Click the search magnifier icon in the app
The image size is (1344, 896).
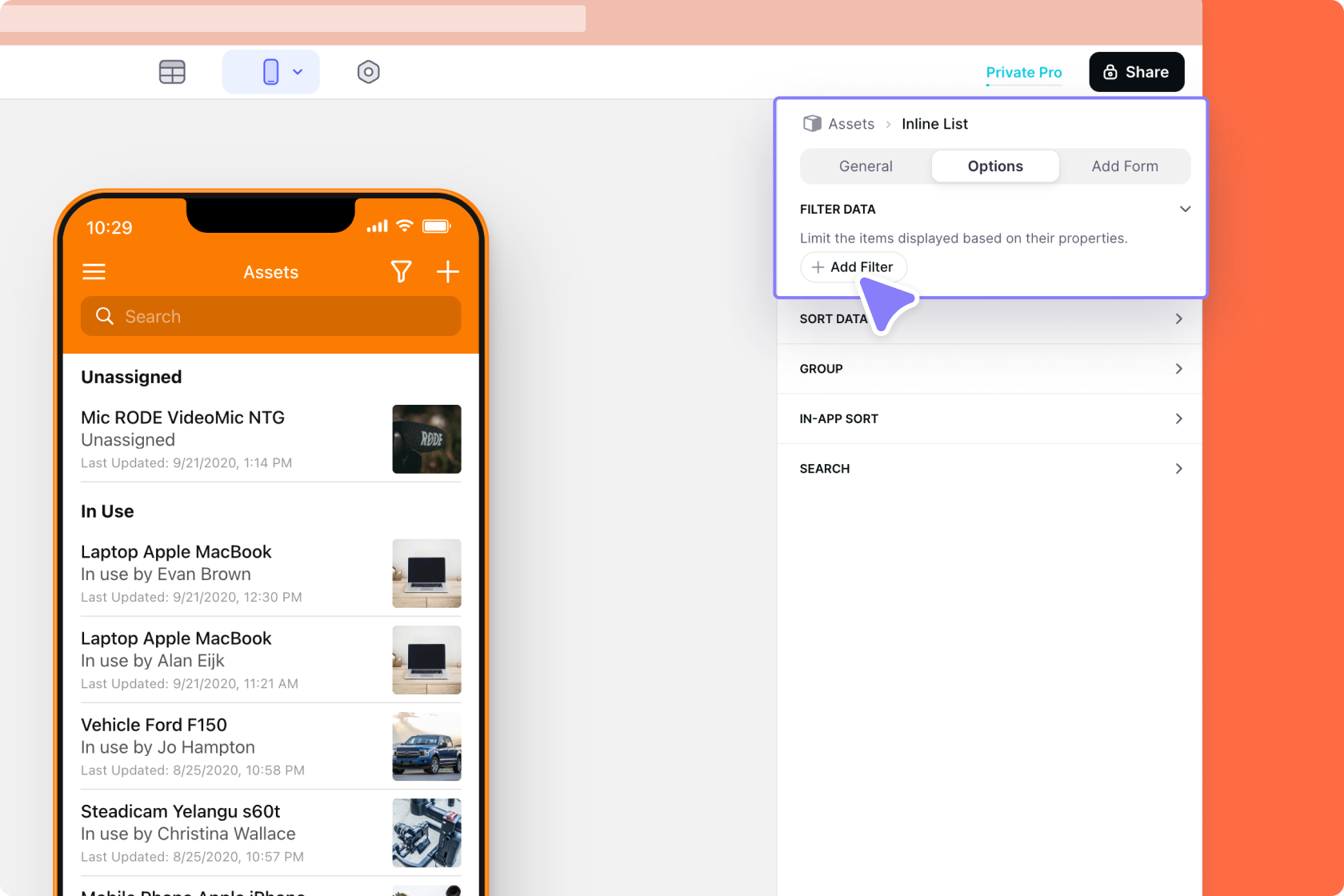click(105, 316)
